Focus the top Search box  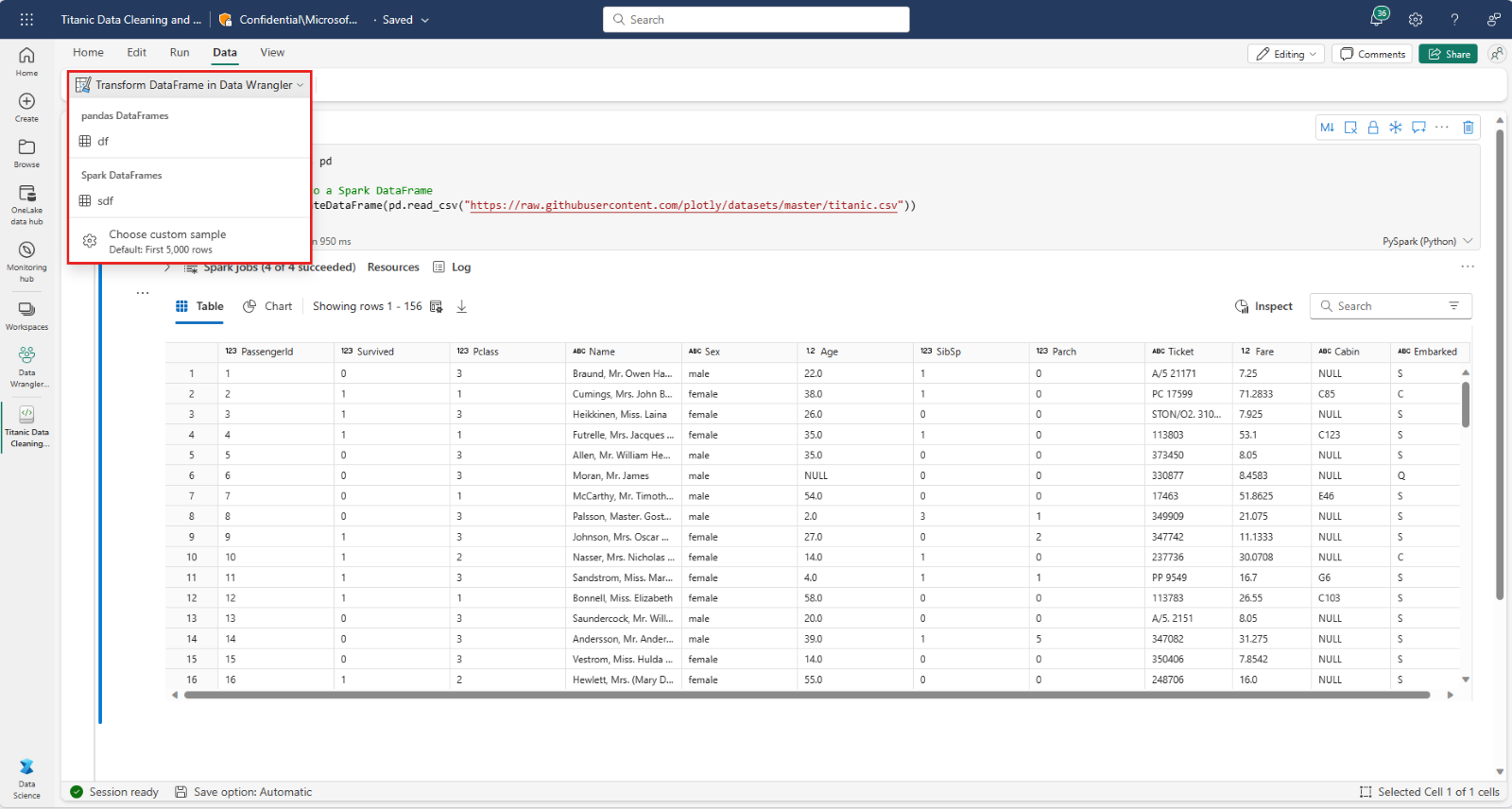756,19
